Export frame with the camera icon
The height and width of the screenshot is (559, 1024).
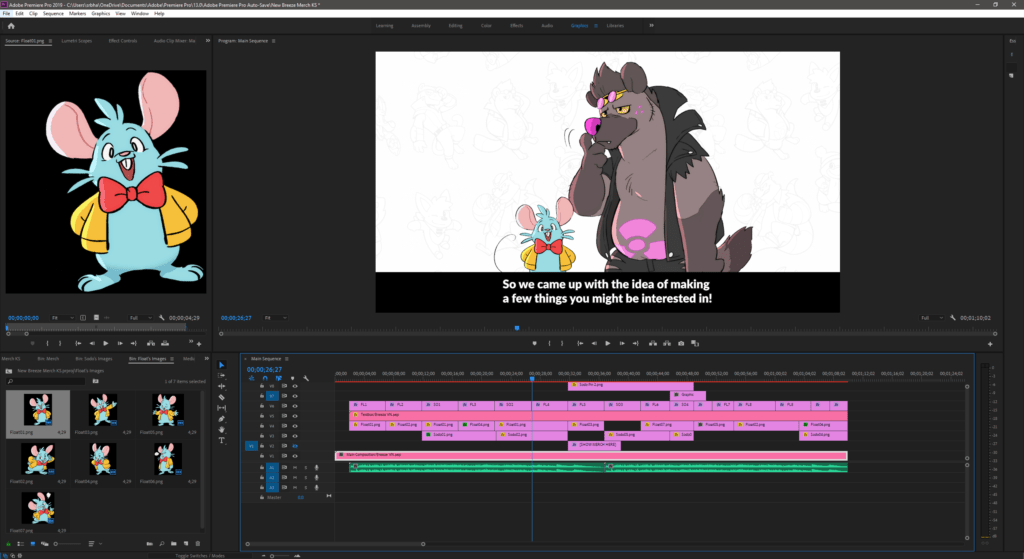(x=681, y=343)
